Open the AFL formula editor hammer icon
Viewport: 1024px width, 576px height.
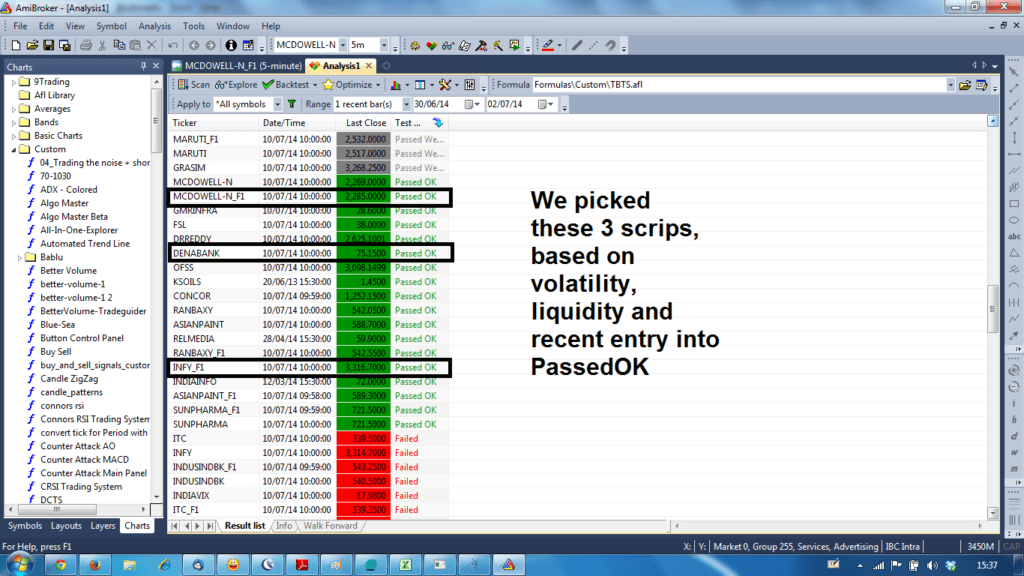coord(481,45)
